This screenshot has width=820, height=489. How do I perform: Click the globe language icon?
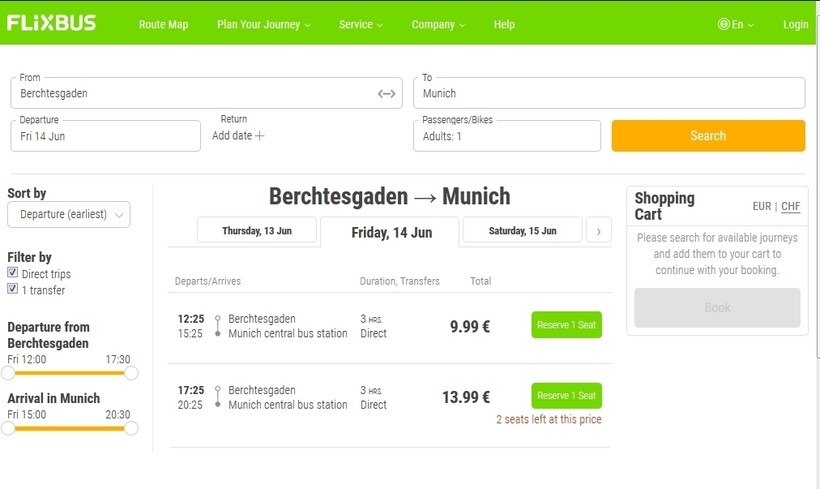(723, 24)
